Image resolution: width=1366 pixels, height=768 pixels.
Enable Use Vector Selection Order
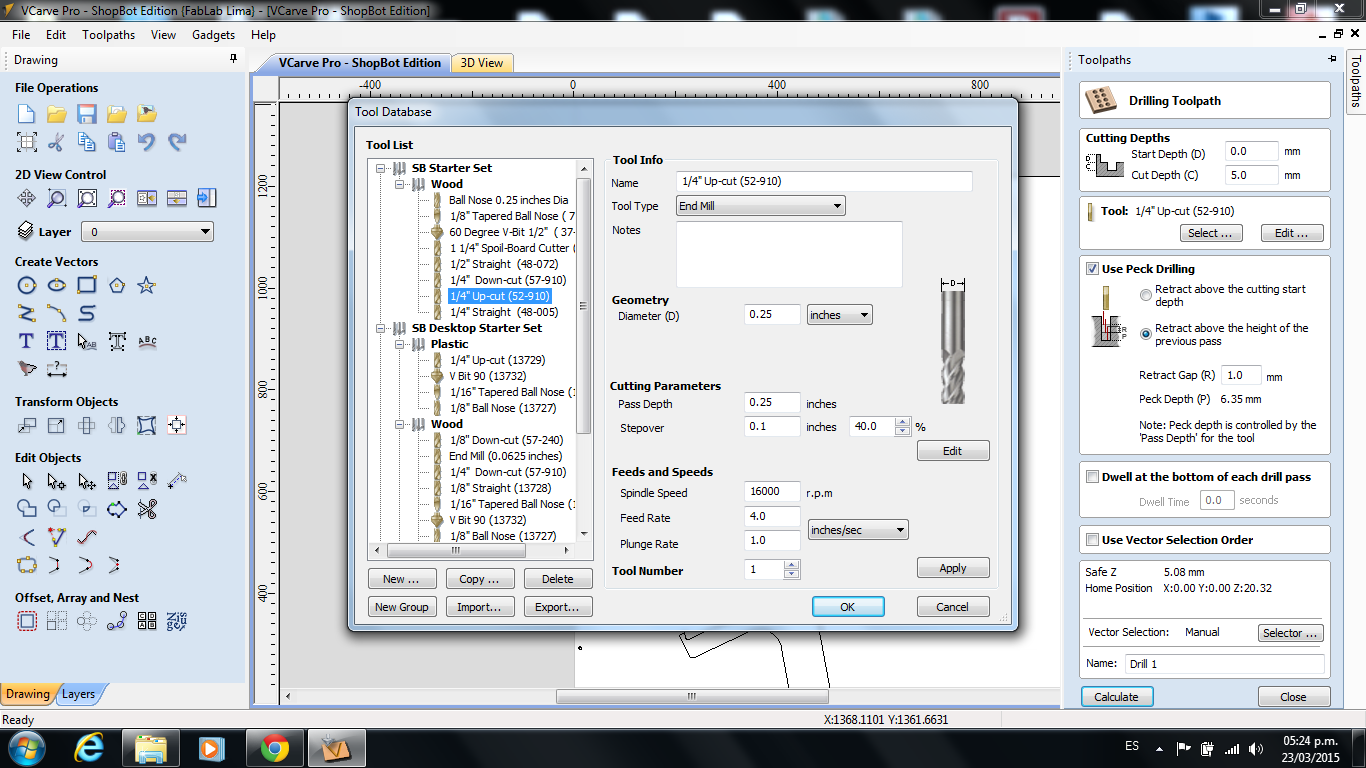[x=1093, y=540]
